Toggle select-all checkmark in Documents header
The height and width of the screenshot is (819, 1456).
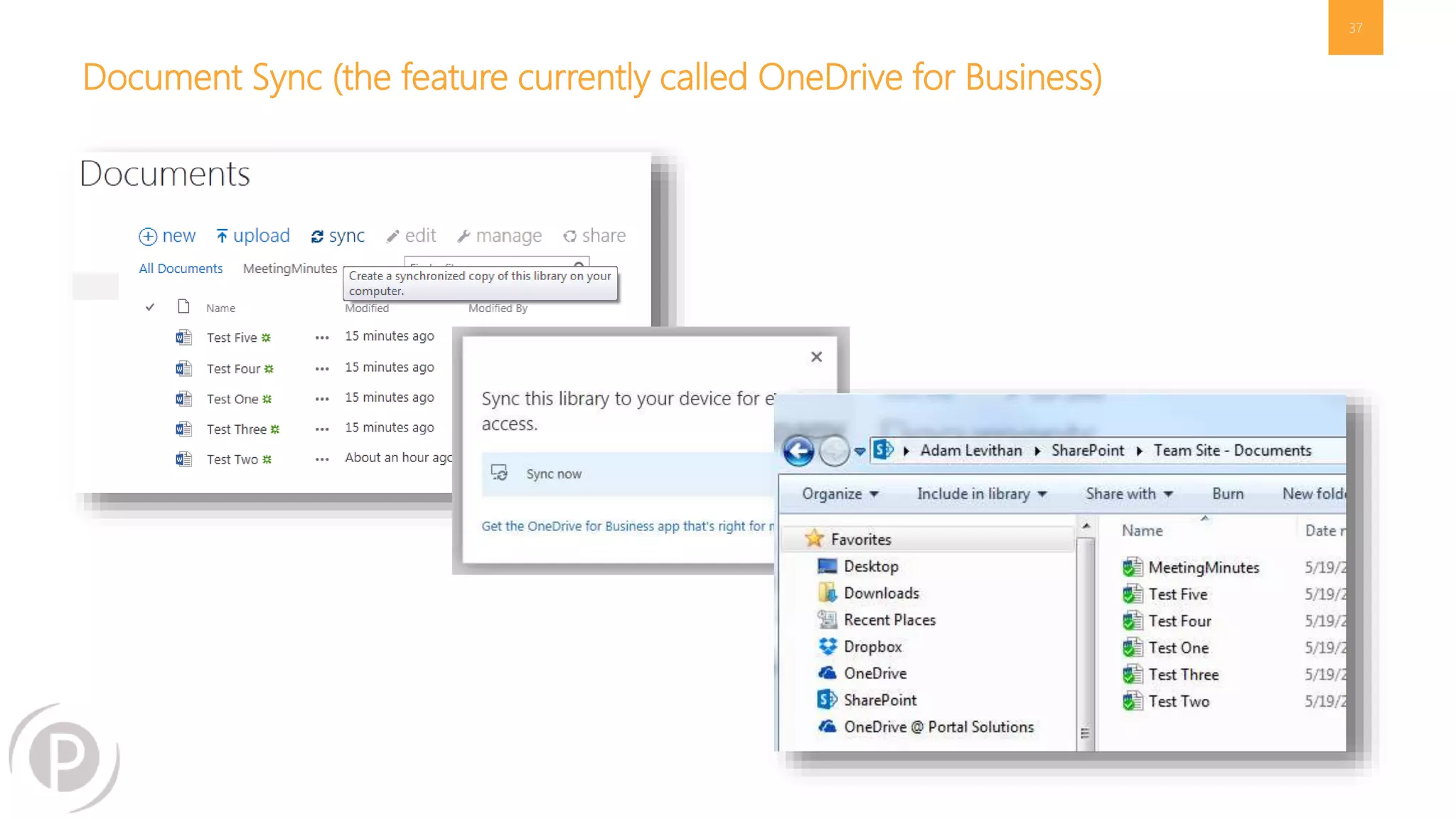tap(149, 307)
